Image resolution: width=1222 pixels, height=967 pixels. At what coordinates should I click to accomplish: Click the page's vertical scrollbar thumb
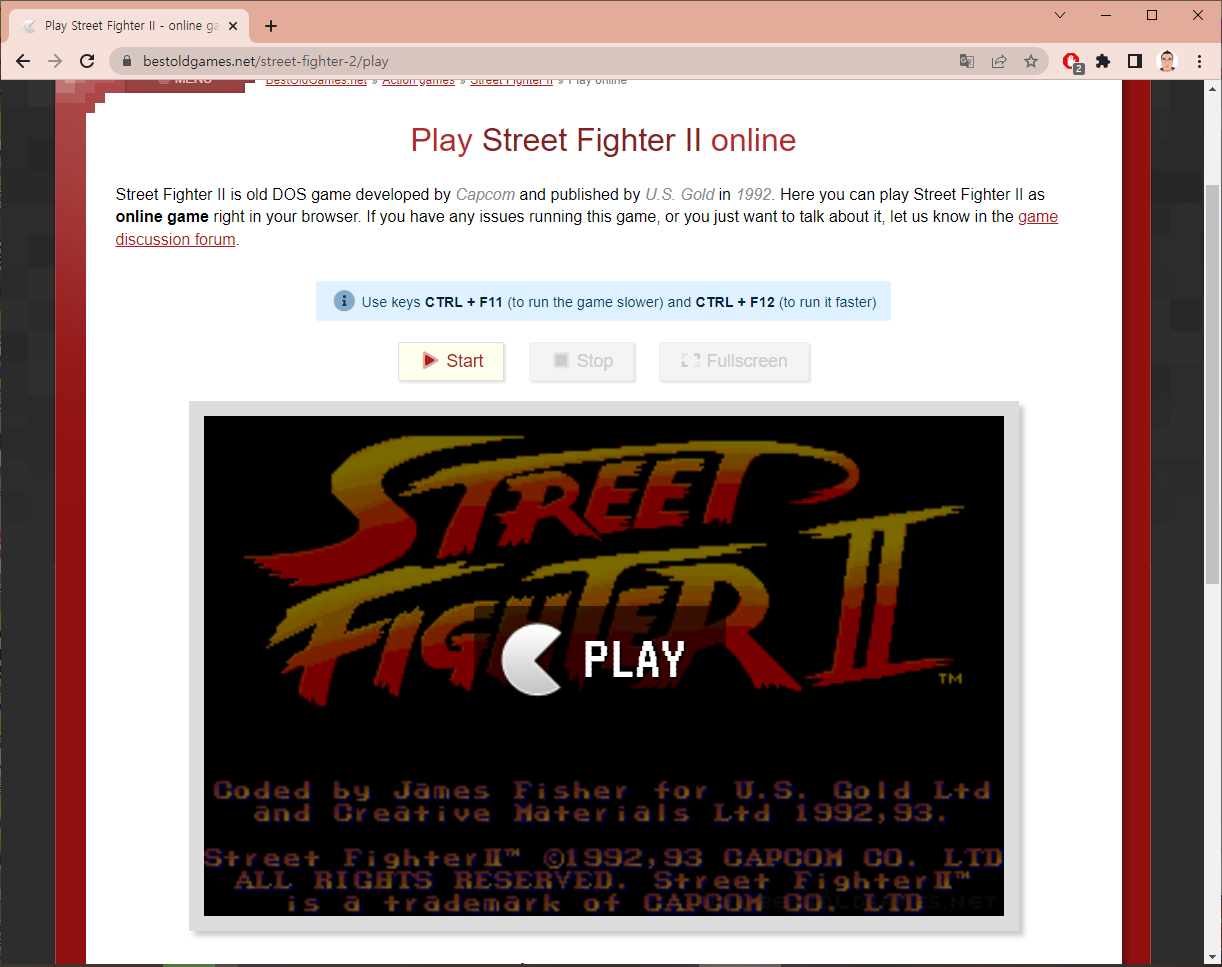click(1213, 385)
